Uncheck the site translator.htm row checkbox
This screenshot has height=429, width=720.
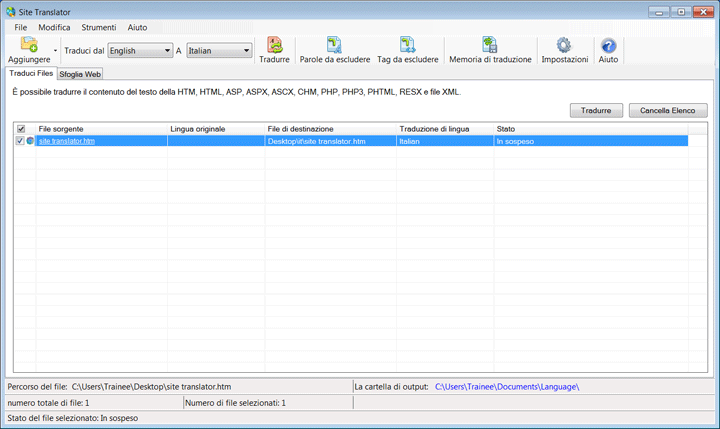coord(20,141)
